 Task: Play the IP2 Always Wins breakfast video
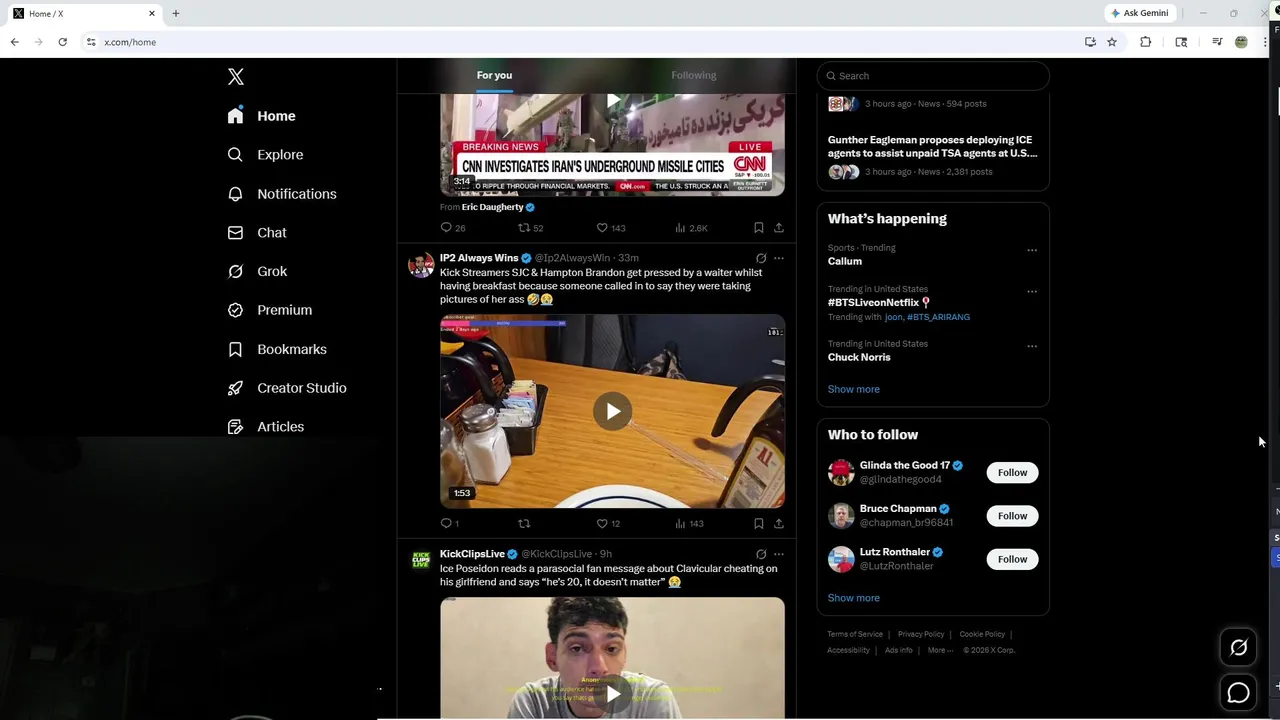click(612, 411)
